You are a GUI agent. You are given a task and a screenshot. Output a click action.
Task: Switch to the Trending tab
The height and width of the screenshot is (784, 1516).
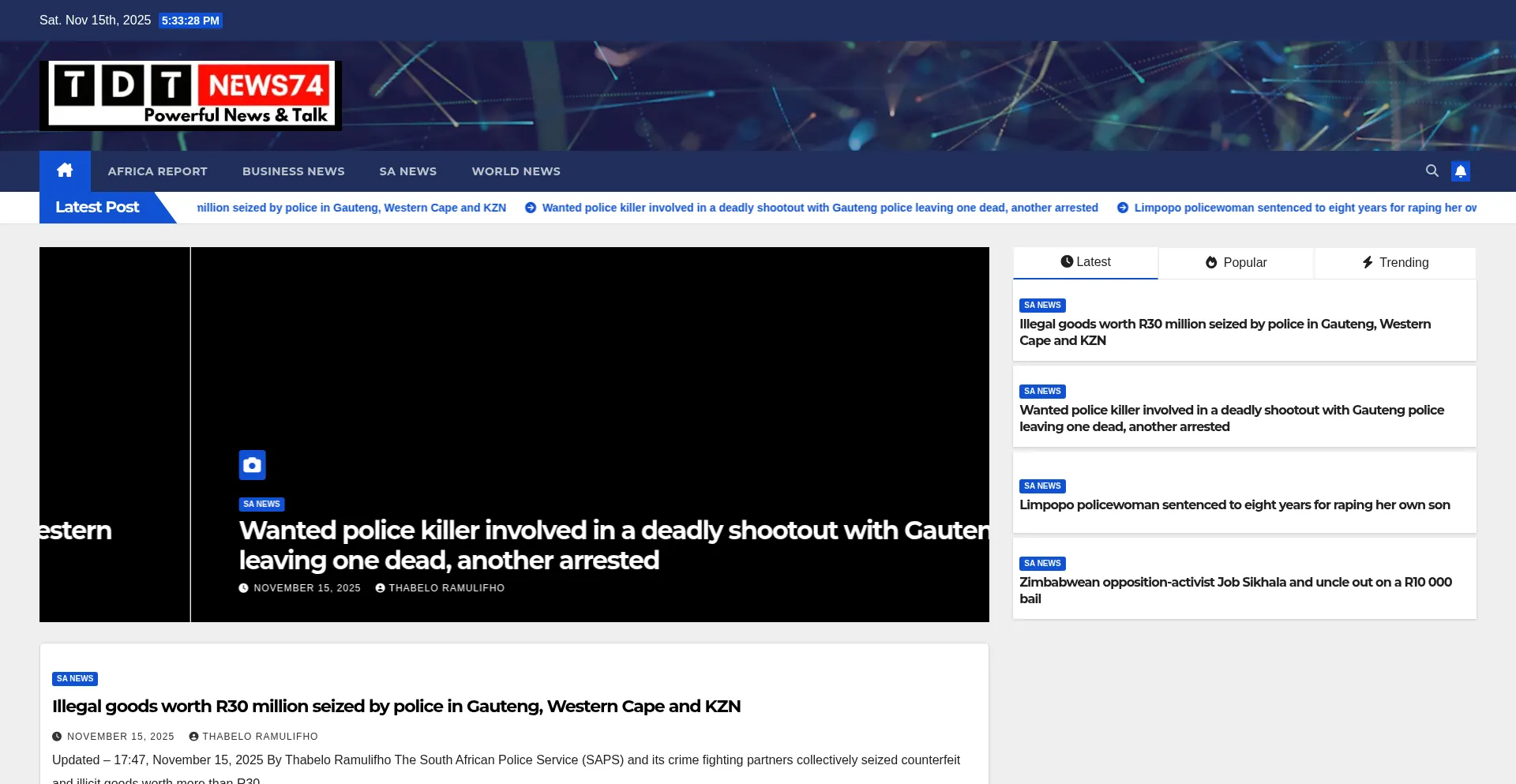1395,263
